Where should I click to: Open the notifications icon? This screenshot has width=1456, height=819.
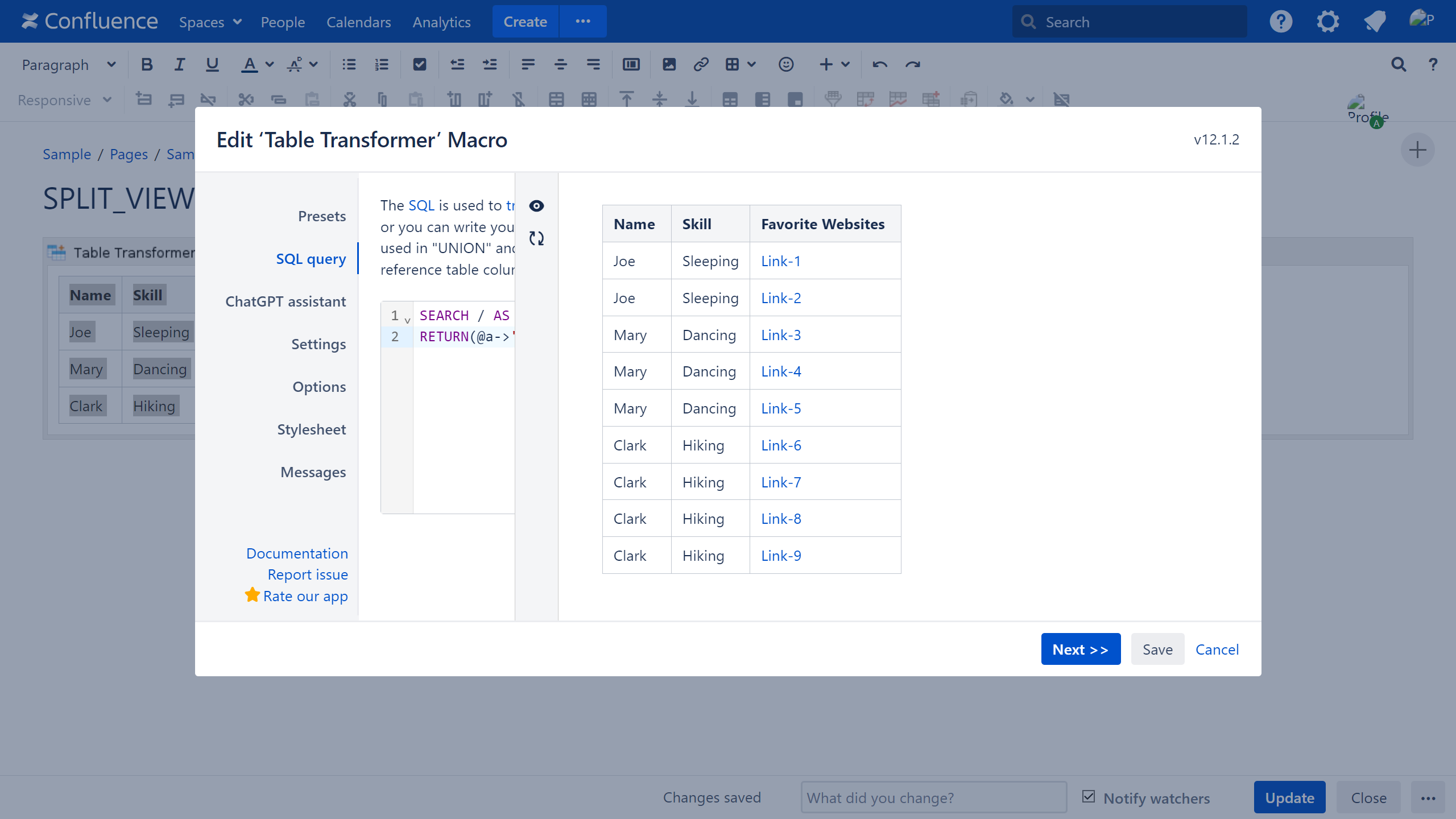click(1375, 22)
